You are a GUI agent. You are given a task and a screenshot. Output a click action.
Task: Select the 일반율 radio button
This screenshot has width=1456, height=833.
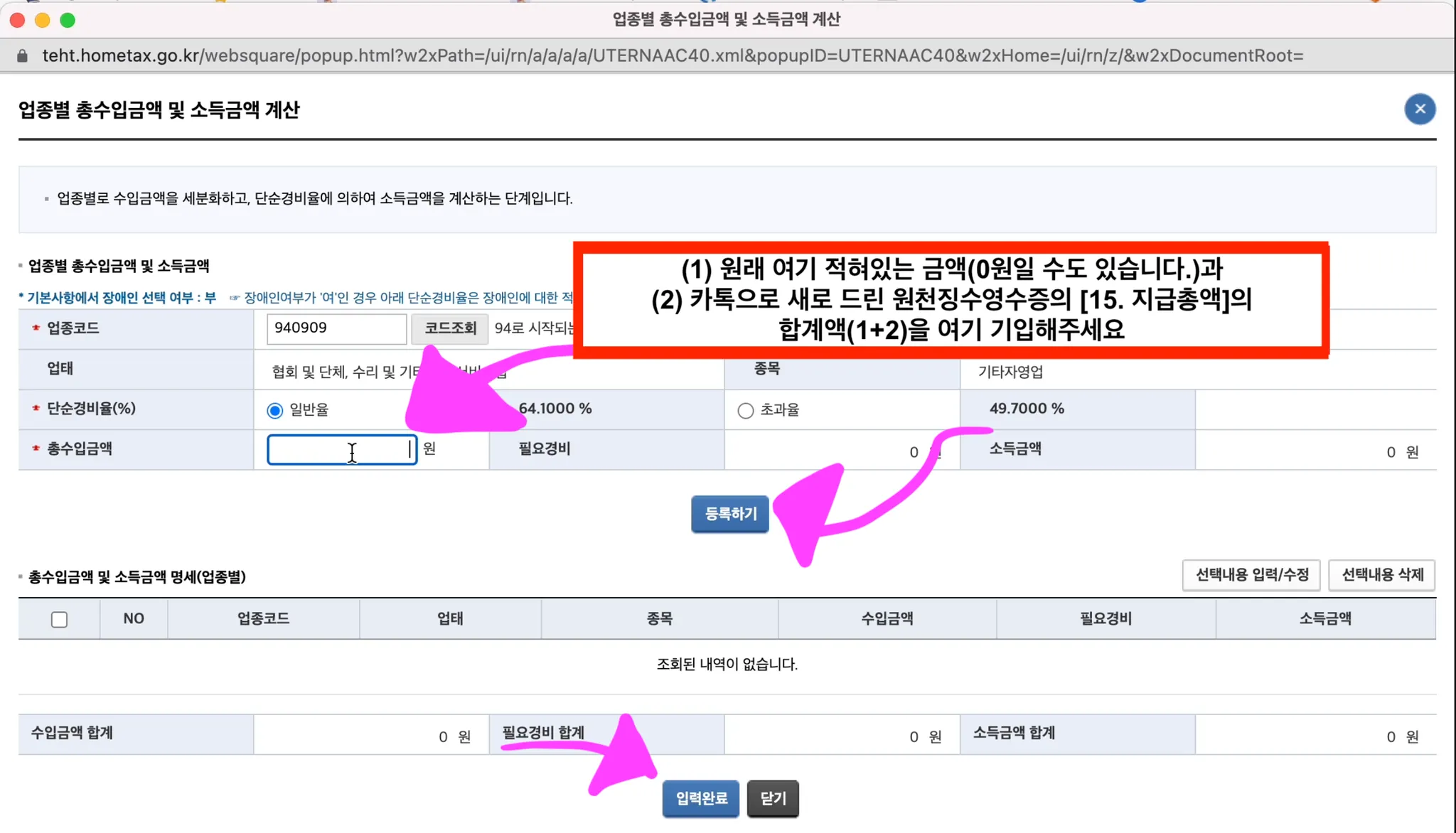(275, 411)
